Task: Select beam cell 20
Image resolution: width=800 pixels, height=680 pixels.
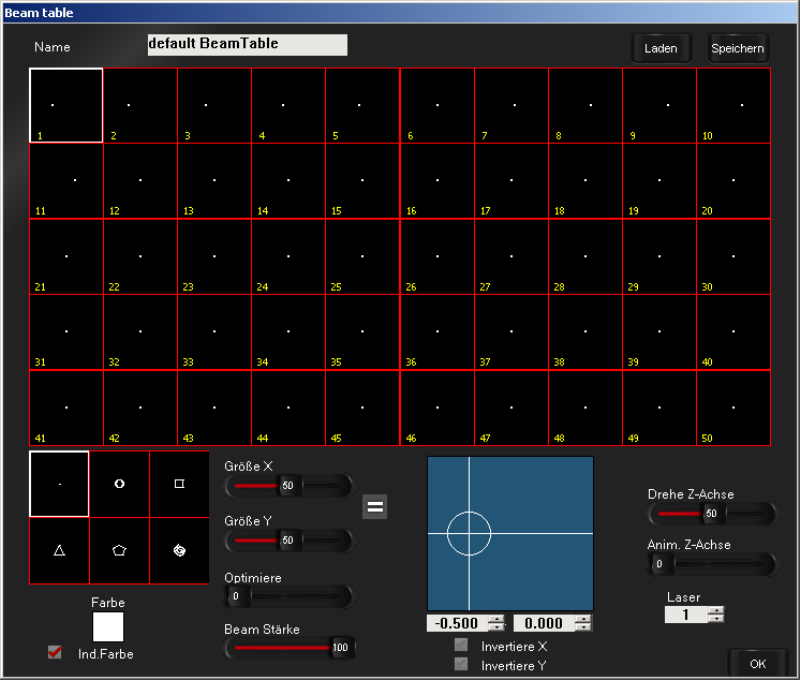Action: [734, 181]
